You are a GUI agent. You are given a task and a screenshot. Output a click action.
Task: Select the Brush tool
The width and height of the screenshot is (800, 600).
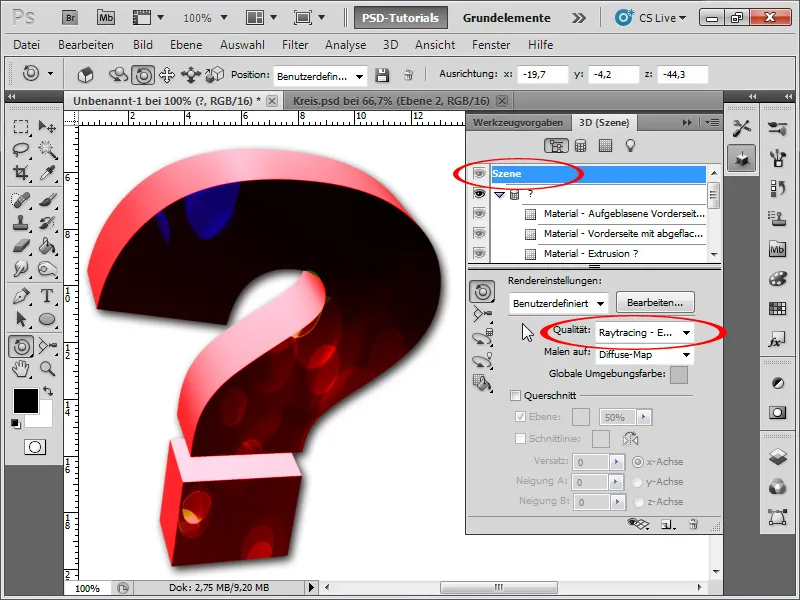tap(47, 199)
